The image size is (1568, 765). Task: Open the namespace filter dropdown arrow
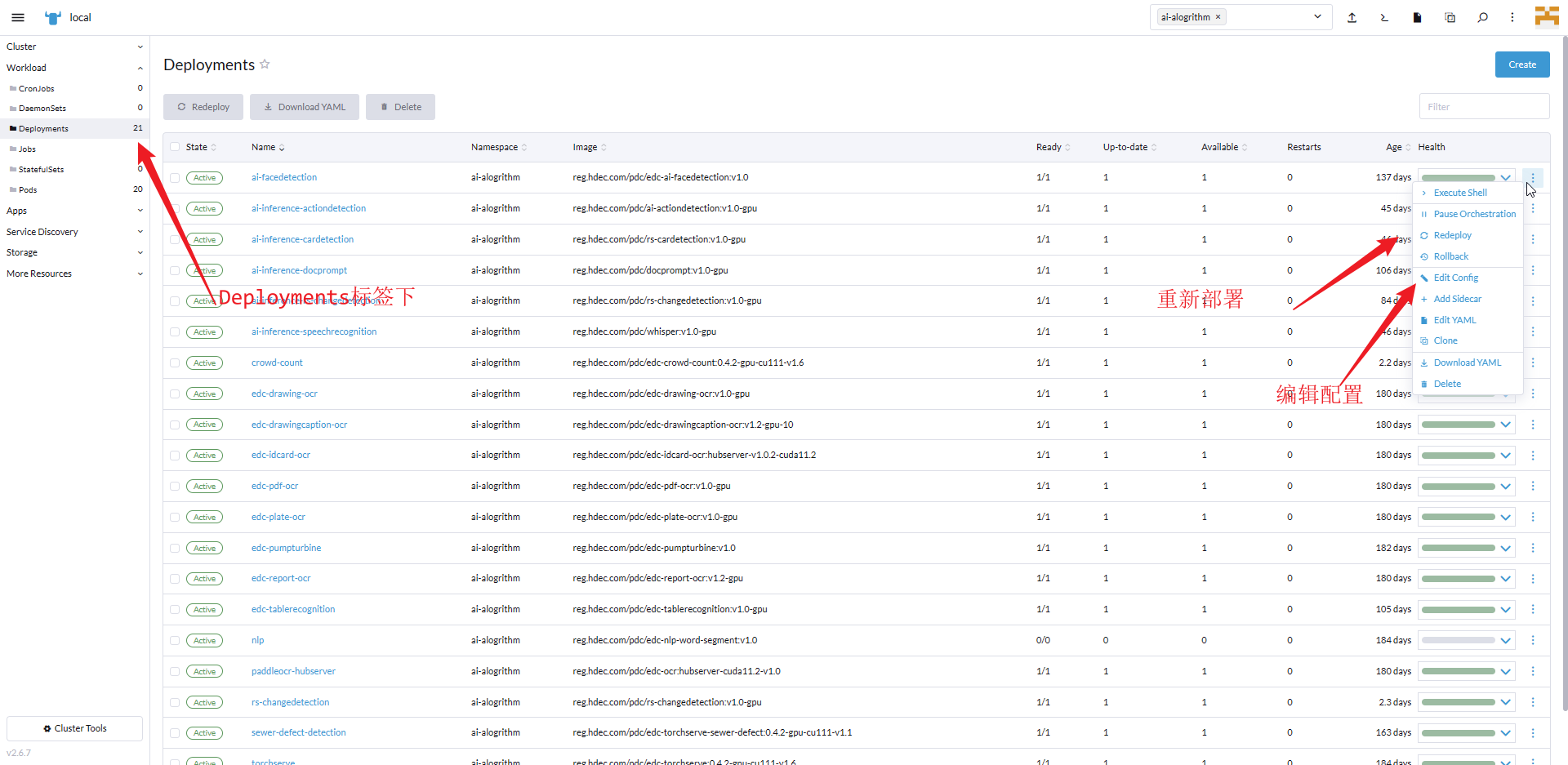(1316, 17)
